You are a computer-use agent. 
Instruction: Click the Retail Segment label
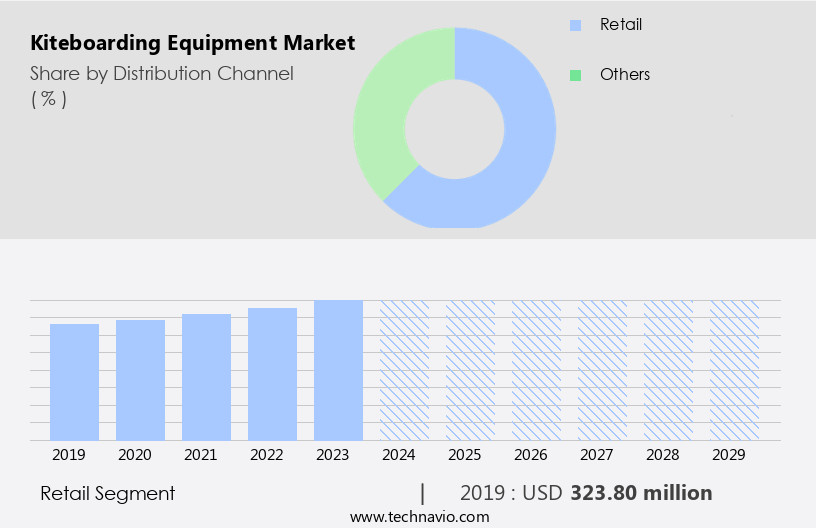[x=108, y=493]
